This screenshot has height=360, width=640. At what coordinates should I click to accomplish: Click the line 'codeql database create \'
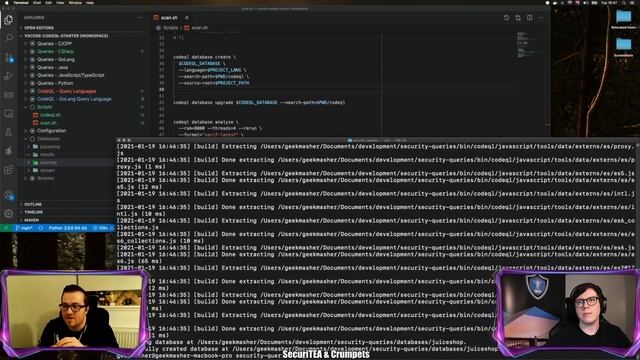204,57
